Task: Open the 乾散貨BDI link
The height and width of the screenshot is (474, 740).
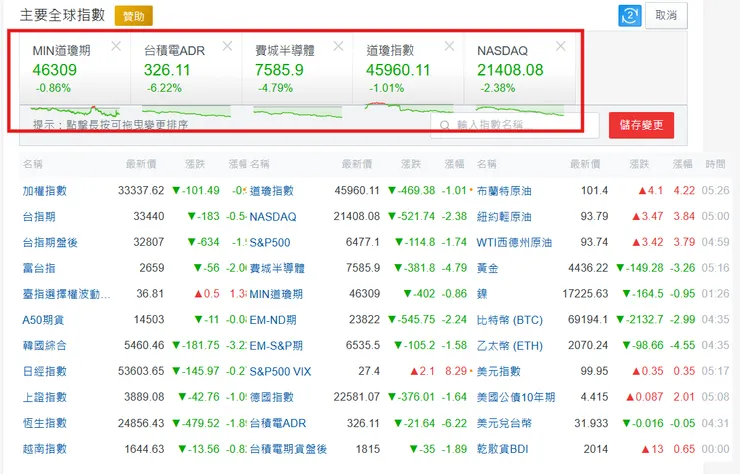Action: click(503, 449)
